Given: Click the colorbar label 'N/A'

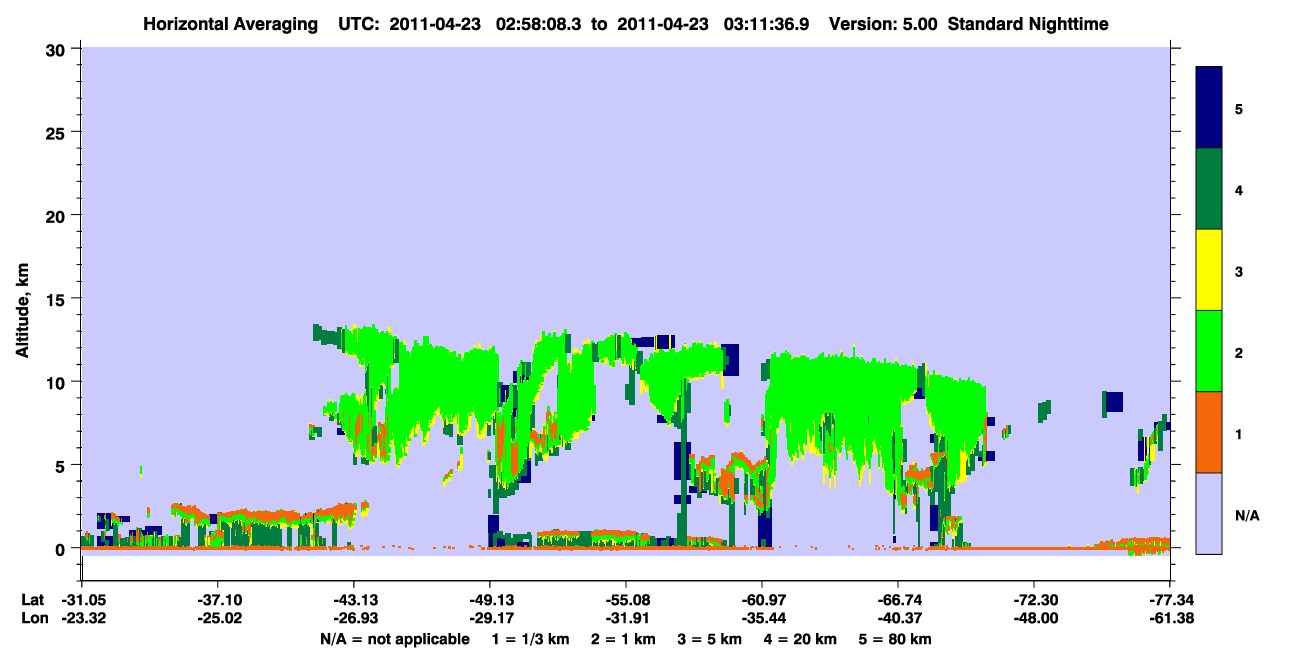Looking at the screenshot, I should pyautogui.click(x=1247, y=516).
